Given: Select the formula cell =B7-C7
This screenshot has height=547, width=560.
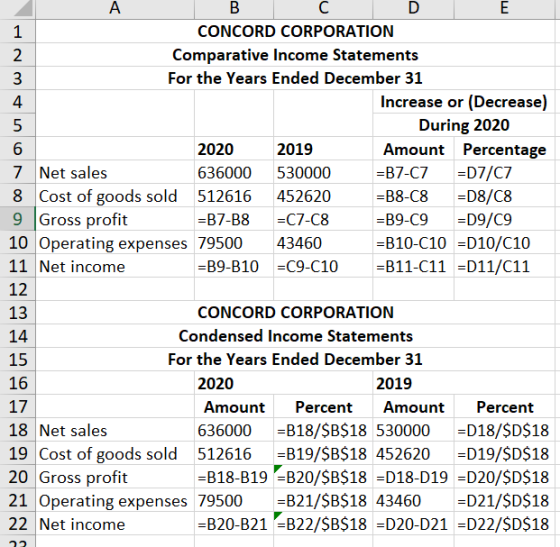Looking at the screenshot, I should [414, 172].
